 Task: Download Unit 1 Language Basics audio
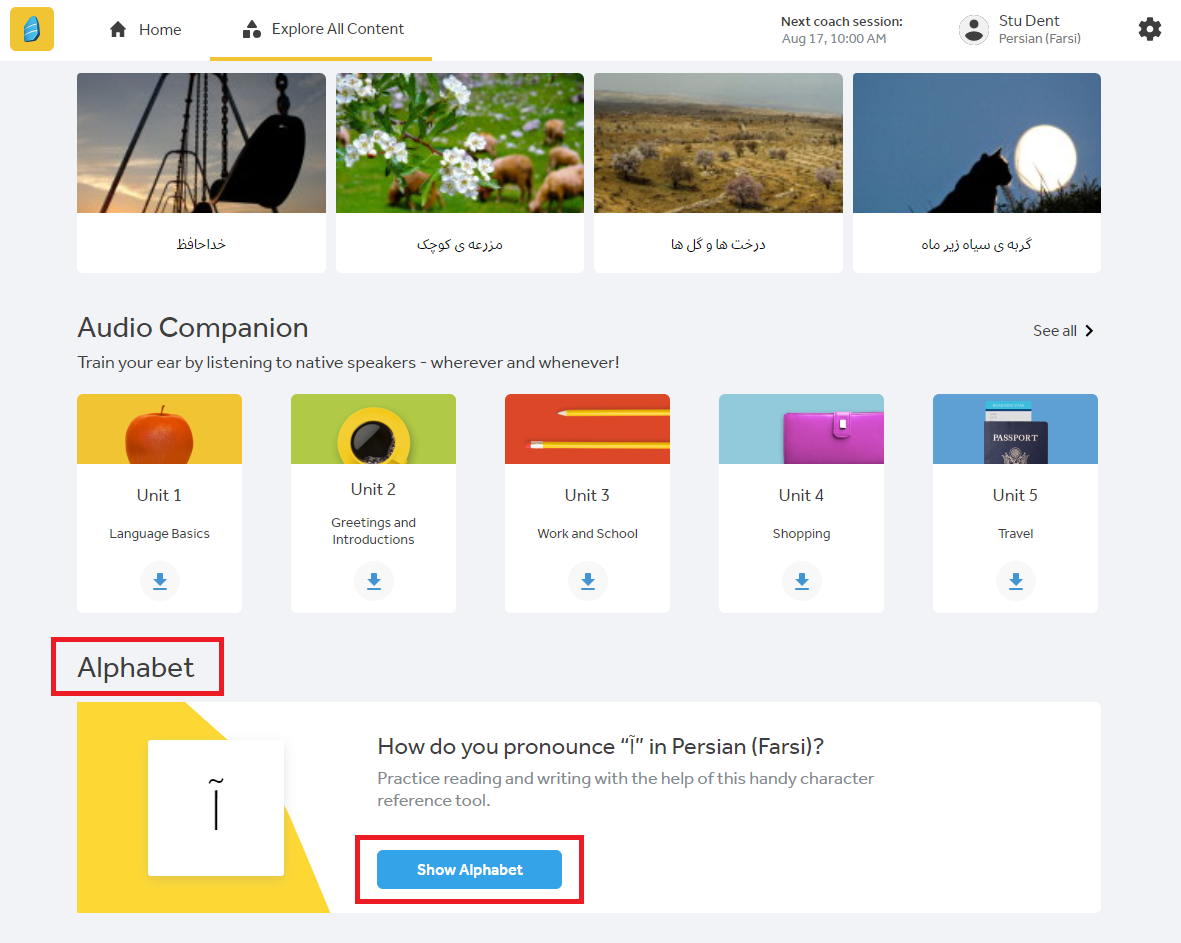[x=160, y=581]
